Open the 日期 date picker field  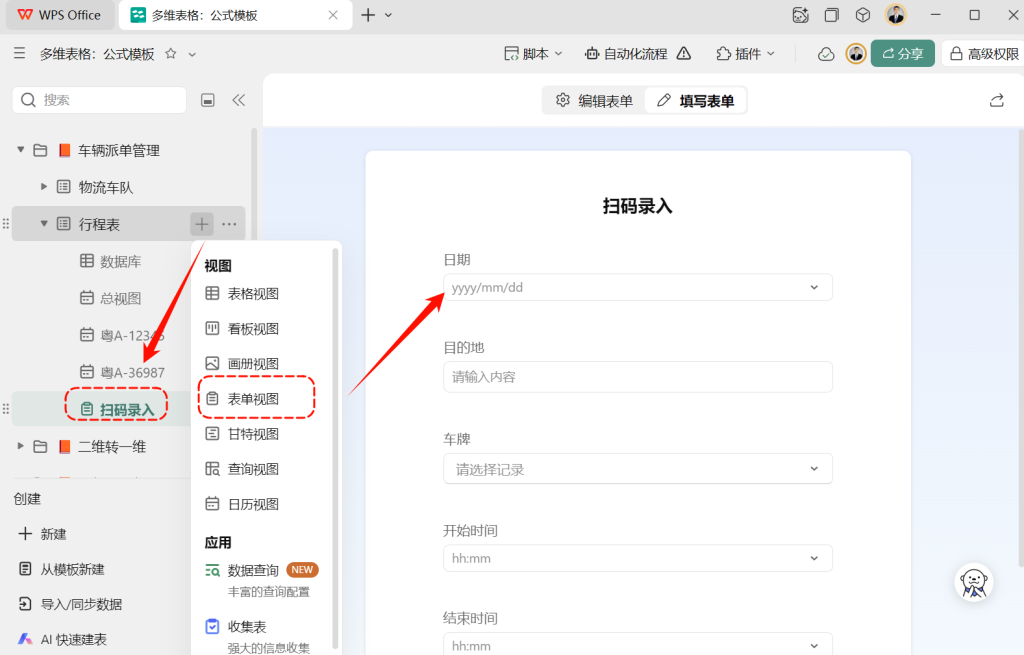pyautogui.click(x=637, y=287)
